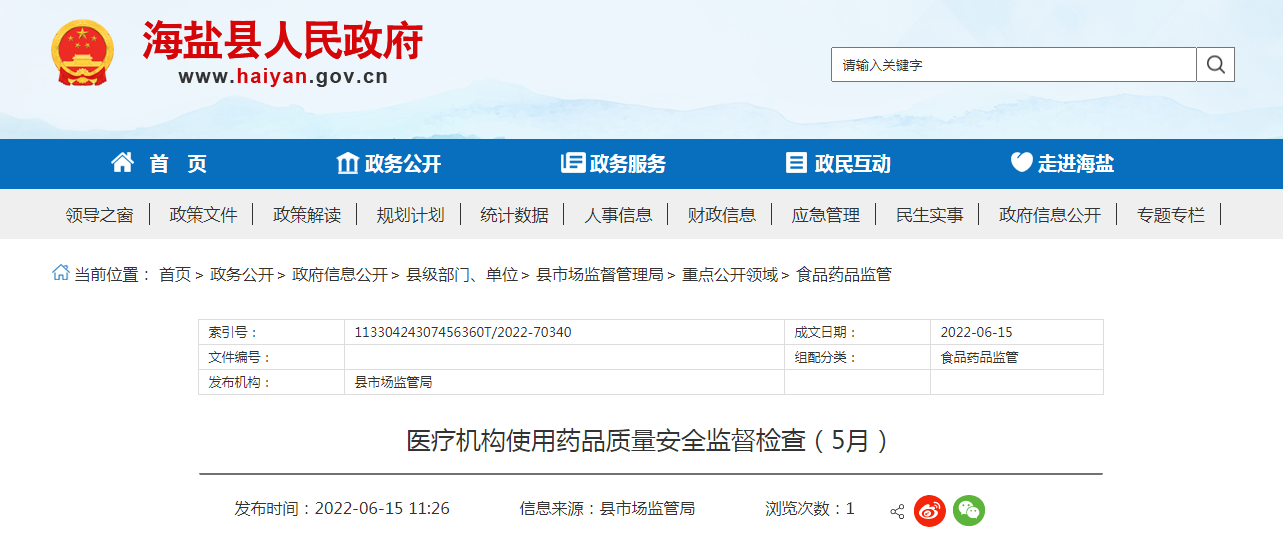Type in the 请输入关键字 search field
This screenshot has width=1283, height=539.
(1013, 65)
